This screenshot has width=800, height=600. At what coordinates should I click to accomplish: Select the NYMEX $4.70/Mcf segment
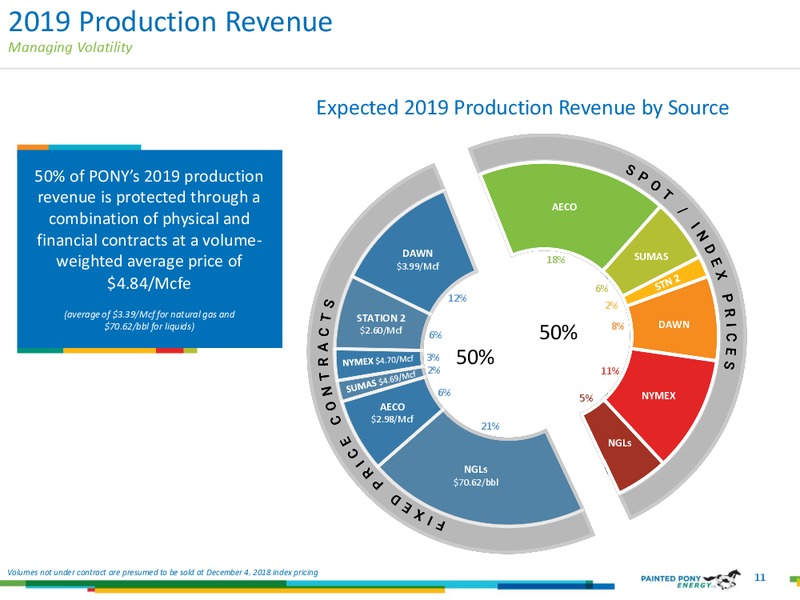click(379, 361)
